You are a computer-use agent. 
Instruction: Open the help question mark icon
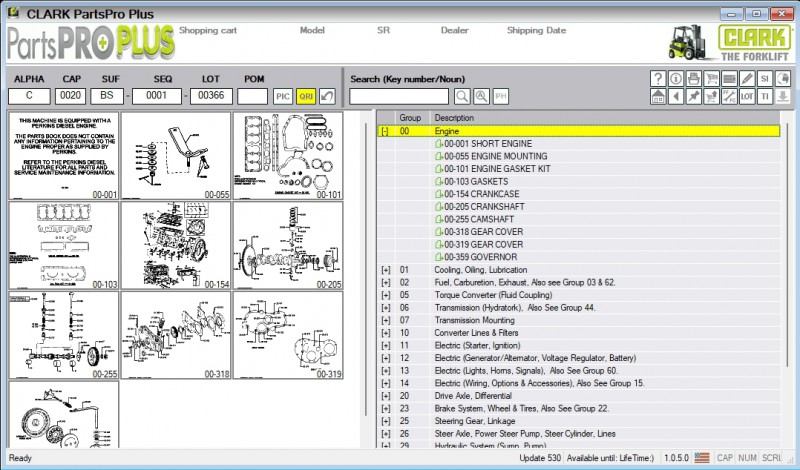tap(658, 78)
